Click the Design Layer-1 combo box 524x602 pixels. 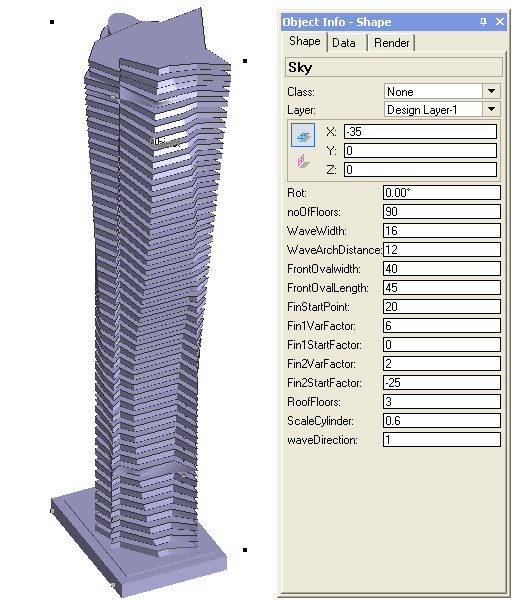point(442,109)
